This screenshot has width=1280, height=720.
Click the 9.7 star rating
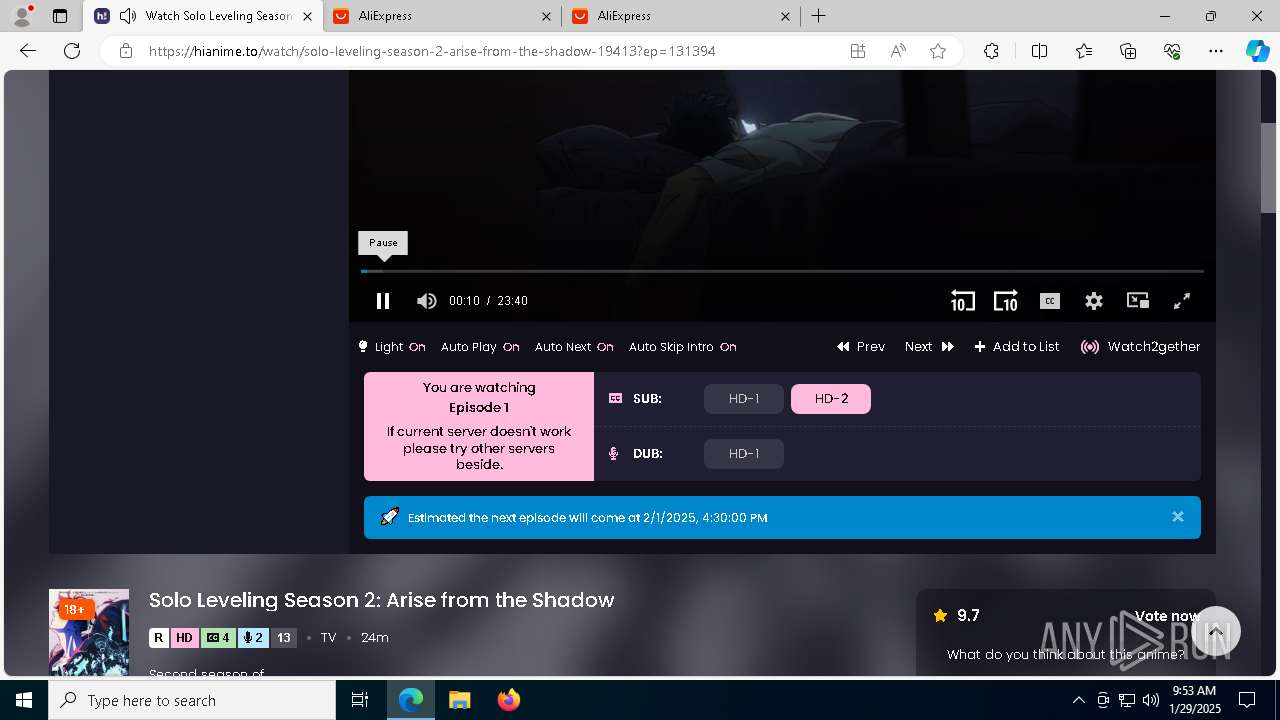coord(956,616)
